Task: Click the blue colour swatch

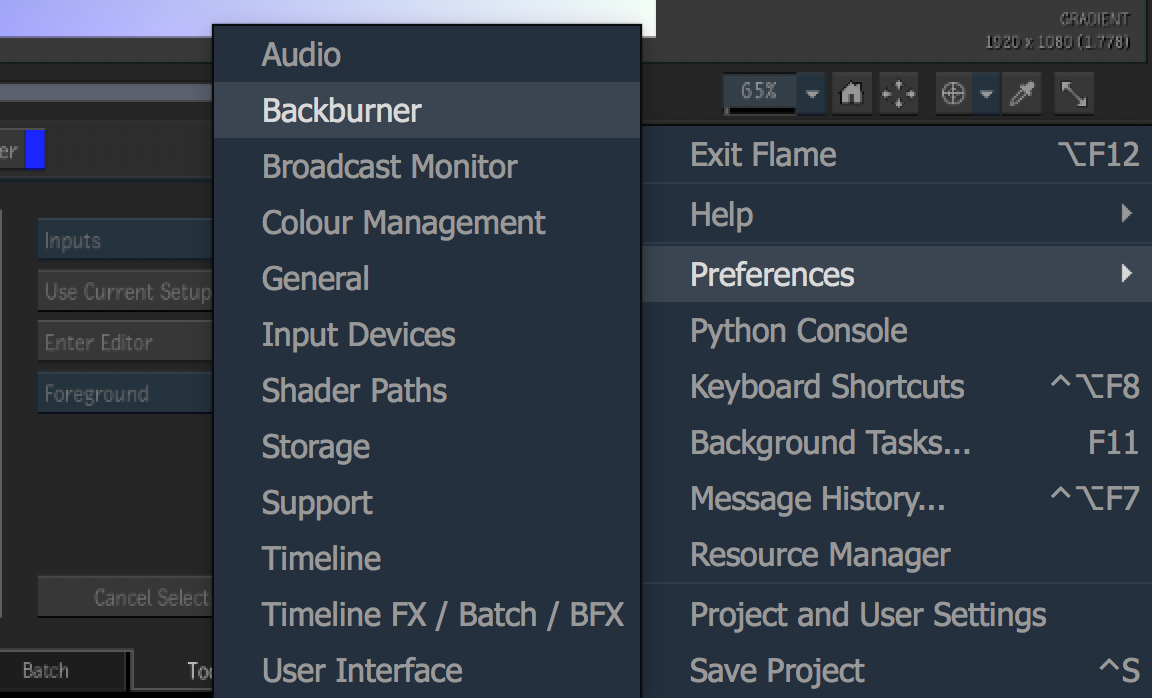Action: [x=35, y=151]
